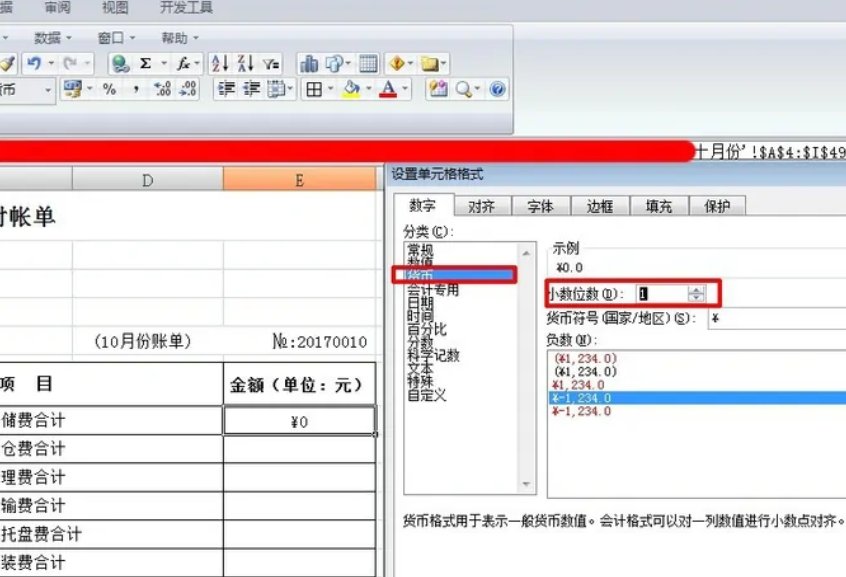Click the Redo arrow icon
The height and width of the screenshot is (577, 846).
tap(70, 64)
